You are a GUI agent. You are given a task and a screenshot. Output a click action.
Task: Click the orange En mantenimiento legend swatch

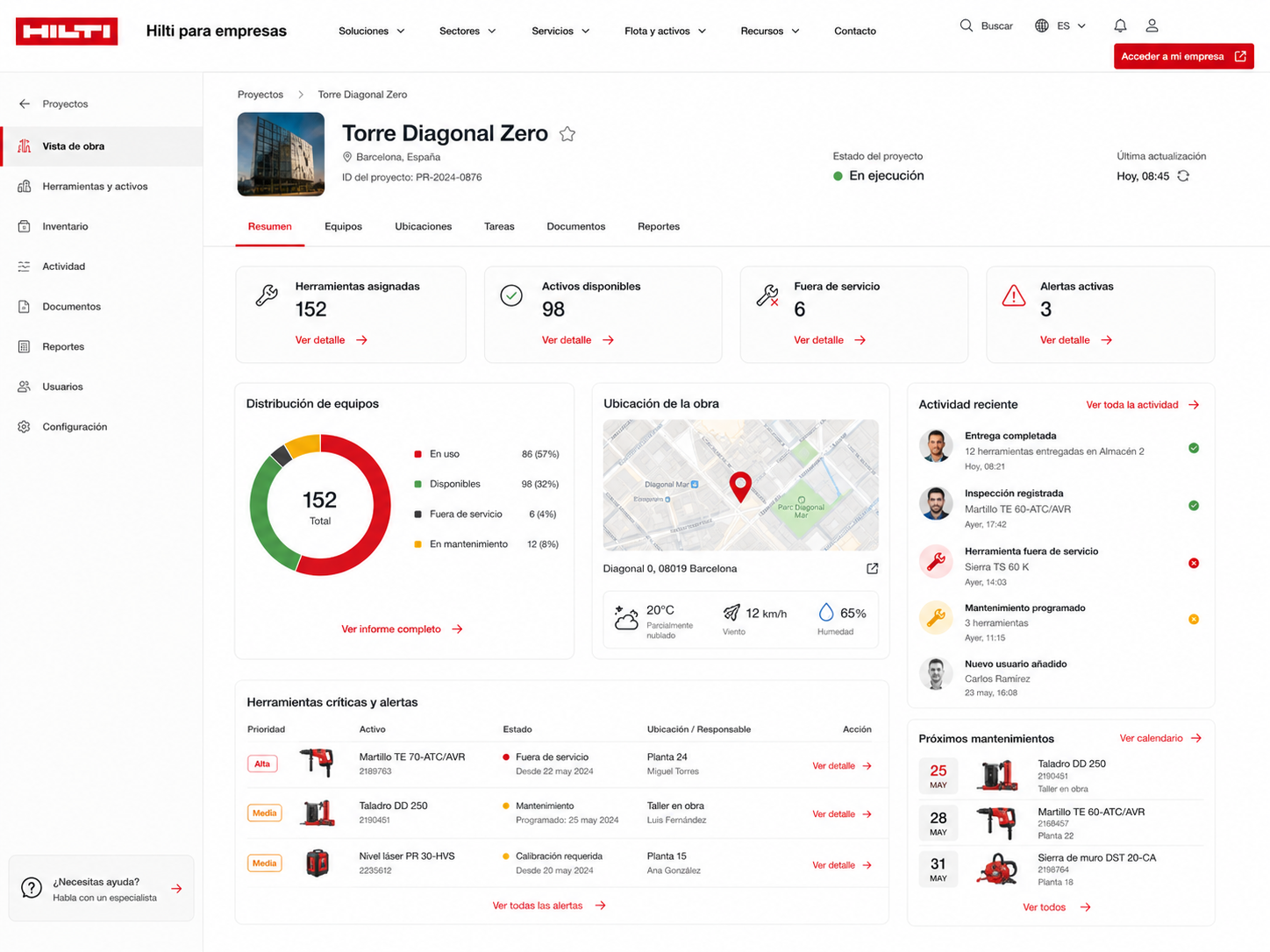[x=418, y=544]
